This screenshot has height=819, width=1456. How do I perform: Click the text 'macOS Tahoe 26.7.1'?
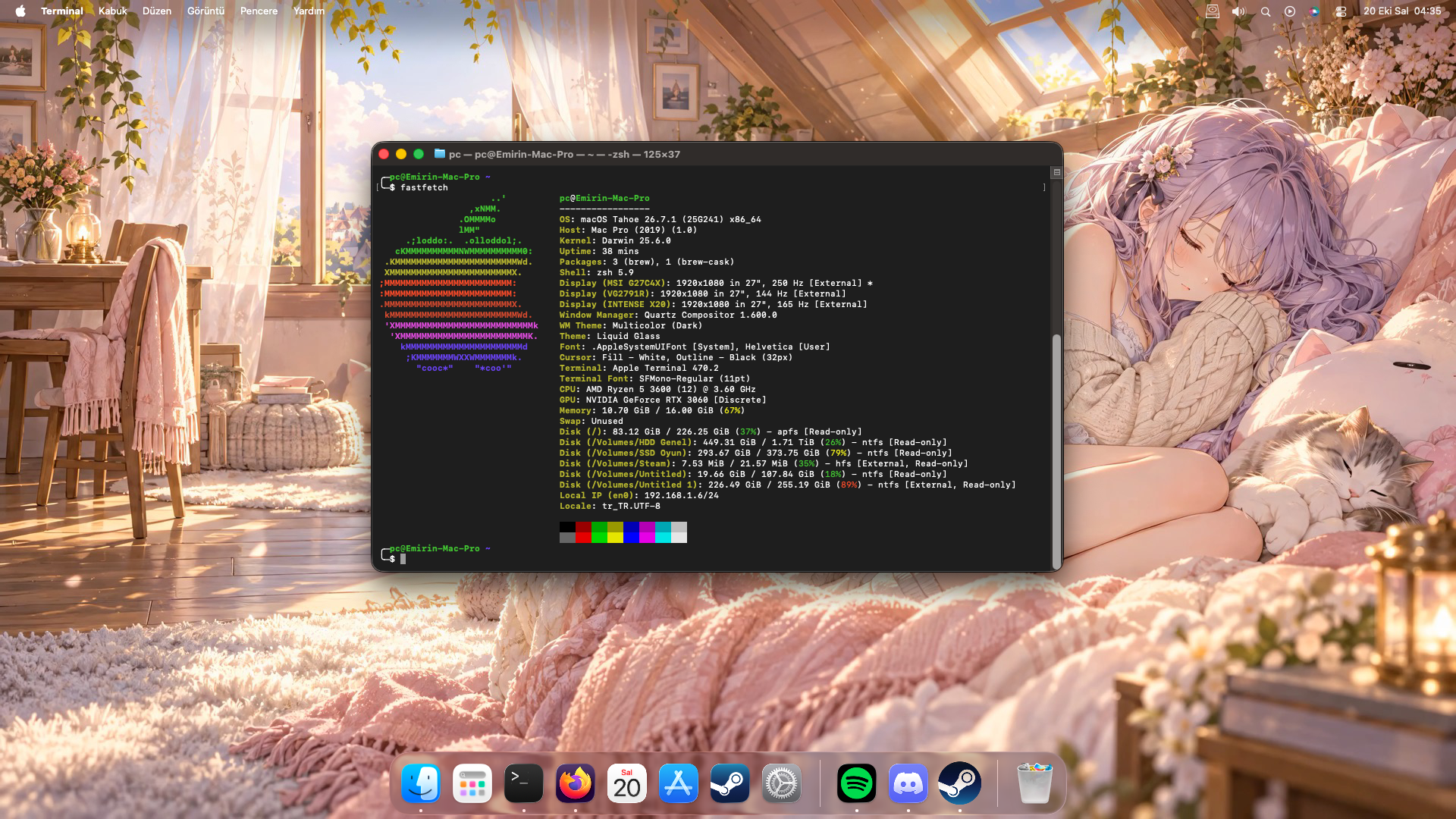[629, 219]
